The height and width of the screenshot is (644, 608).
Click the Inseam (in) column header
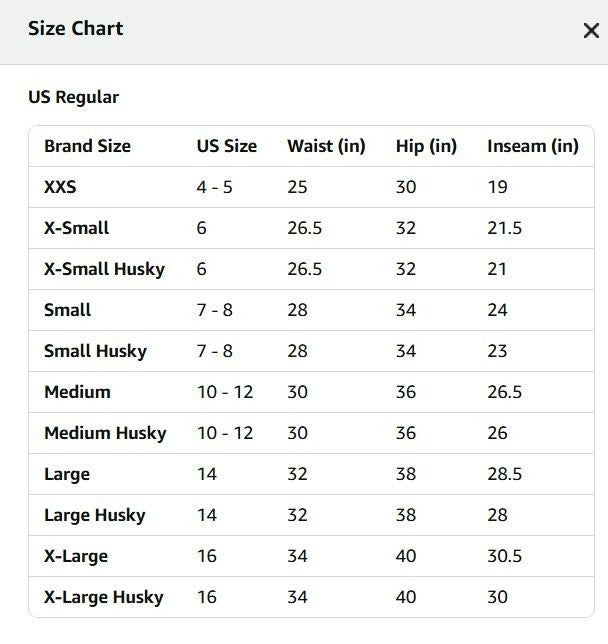tap(533, 146)
